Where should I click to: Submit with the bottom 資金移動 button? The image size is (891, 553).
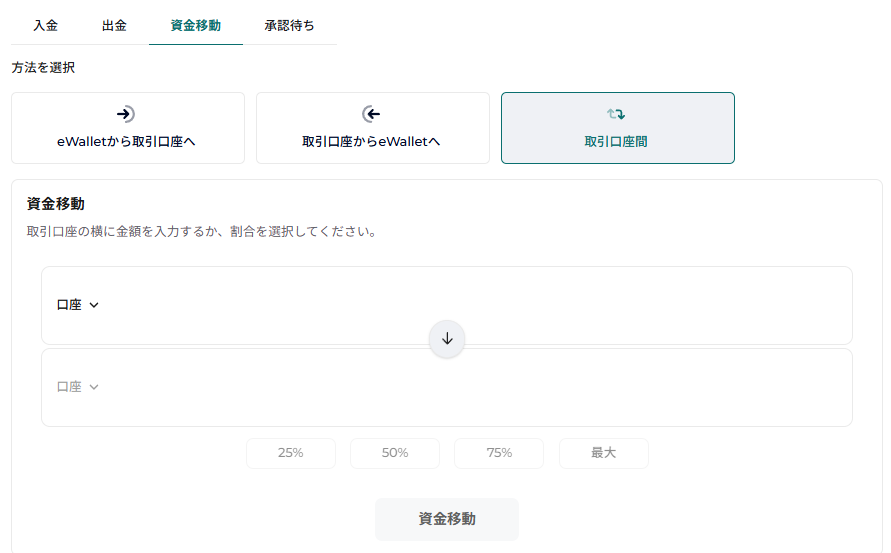(447, 519)
